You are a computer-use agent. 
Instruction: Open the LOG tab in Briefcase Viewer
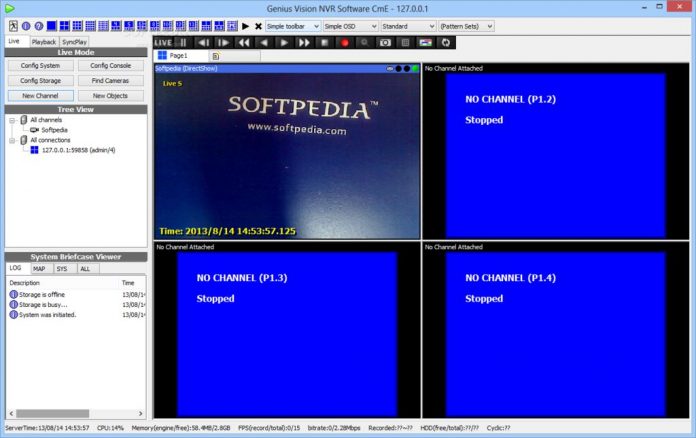(x=16, y=268)
